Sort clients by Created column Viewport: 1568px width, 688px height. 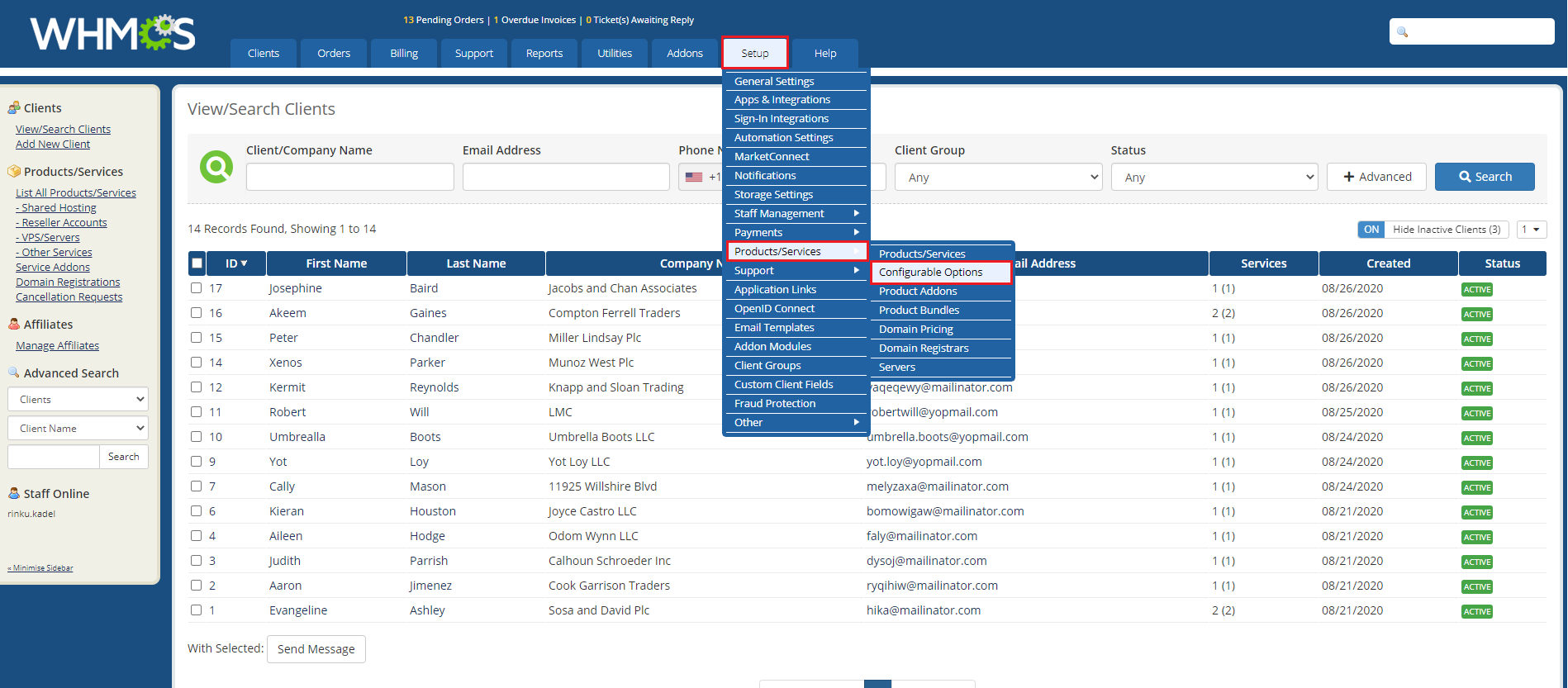coord(1388,263)
